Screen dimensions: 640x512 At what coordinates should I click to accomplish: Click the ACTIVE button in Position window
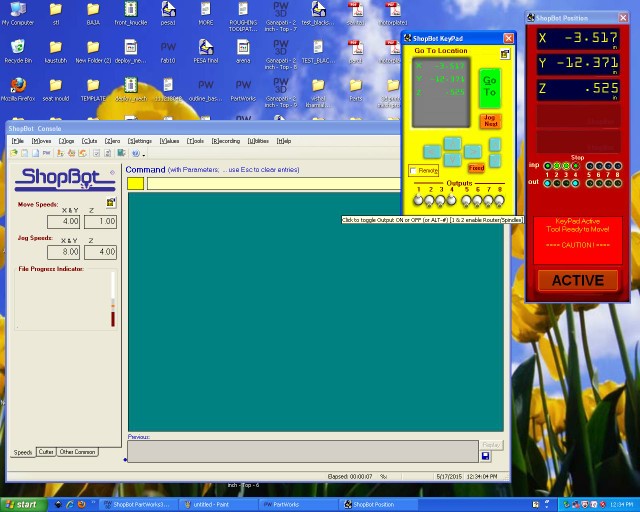point(578,280)
